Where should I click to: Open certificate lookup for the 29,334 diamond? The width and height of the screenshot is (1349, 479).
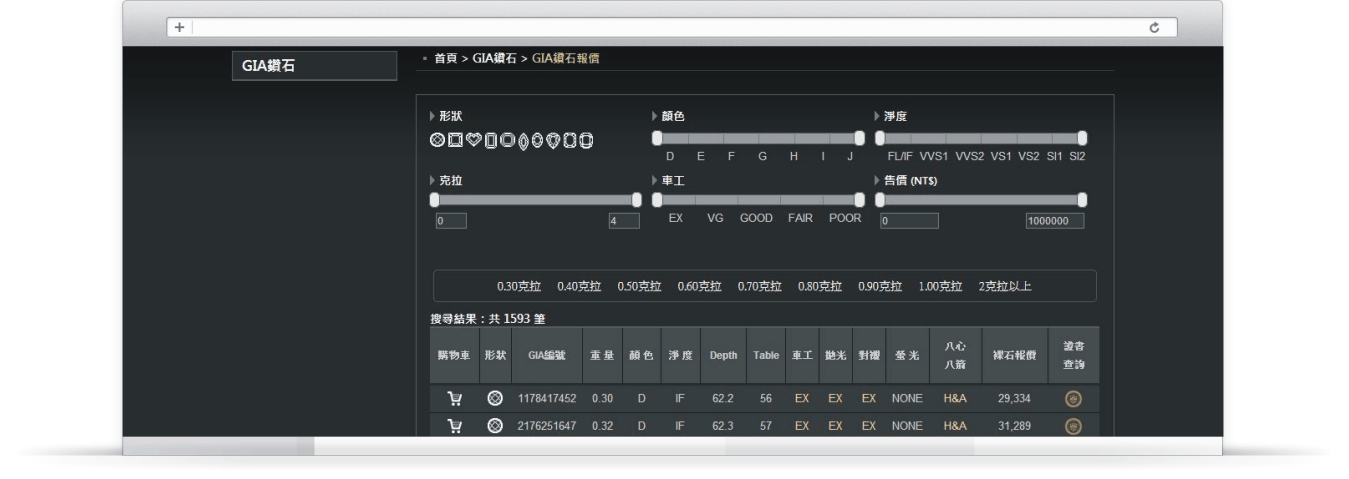[1073, 398]
